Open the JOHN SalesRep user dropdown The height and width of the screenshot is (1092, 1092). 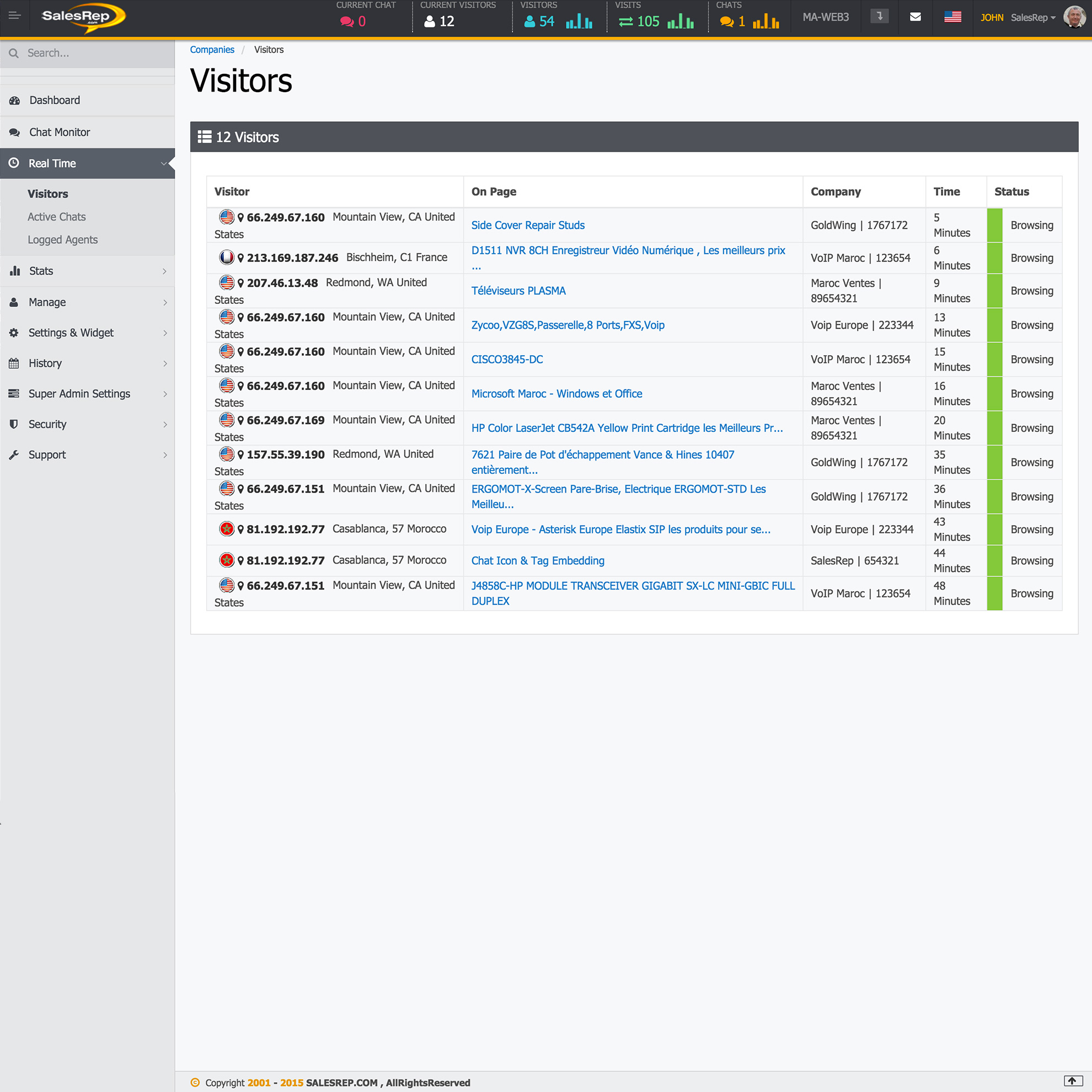1018,18
